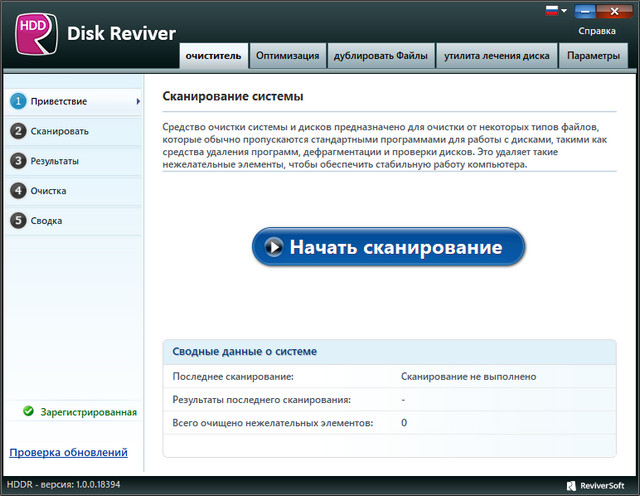
Task: Click the play icon on the scan button
Action: (272, 247)
